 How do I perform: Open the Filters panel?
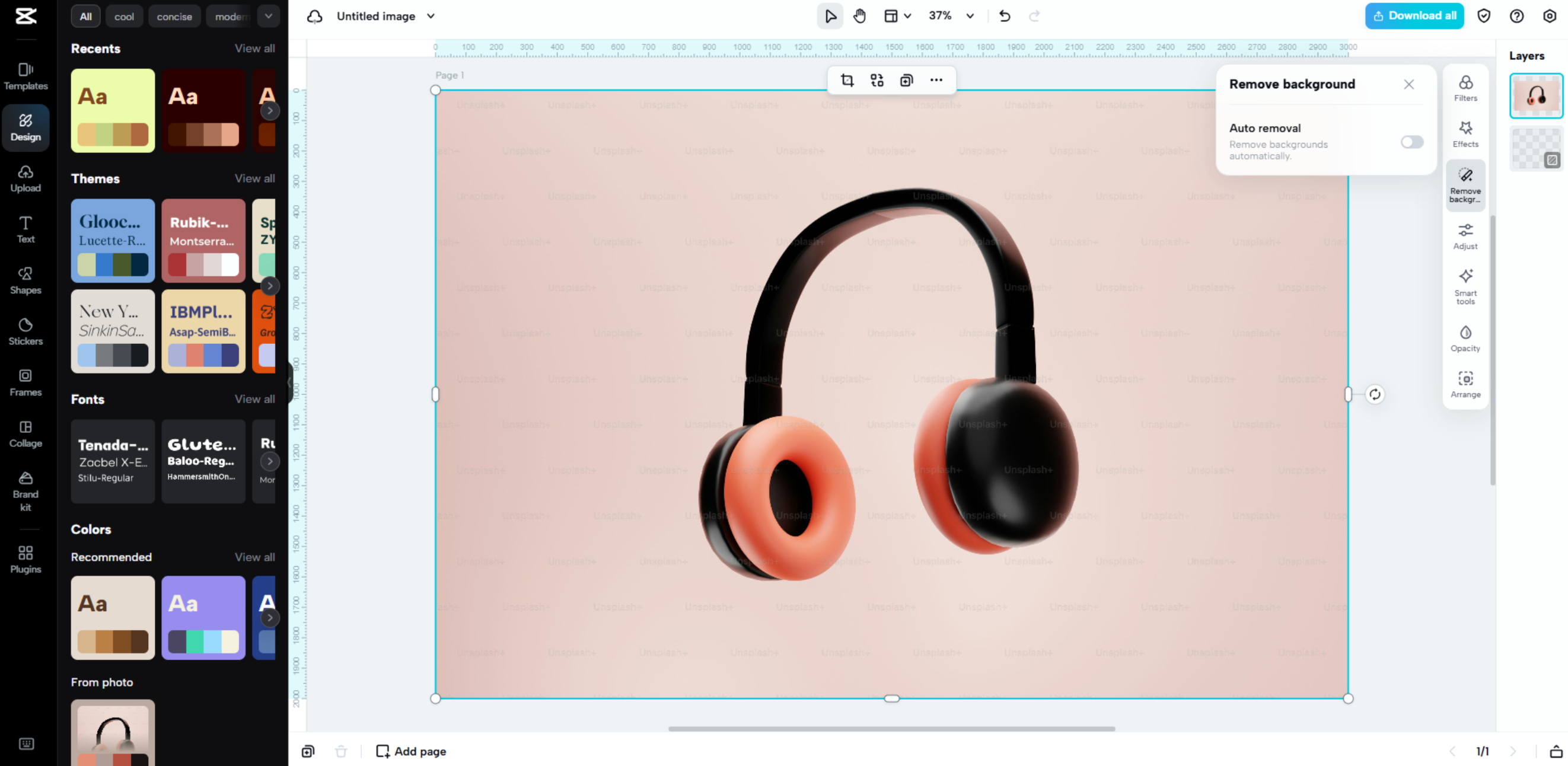1465,89
